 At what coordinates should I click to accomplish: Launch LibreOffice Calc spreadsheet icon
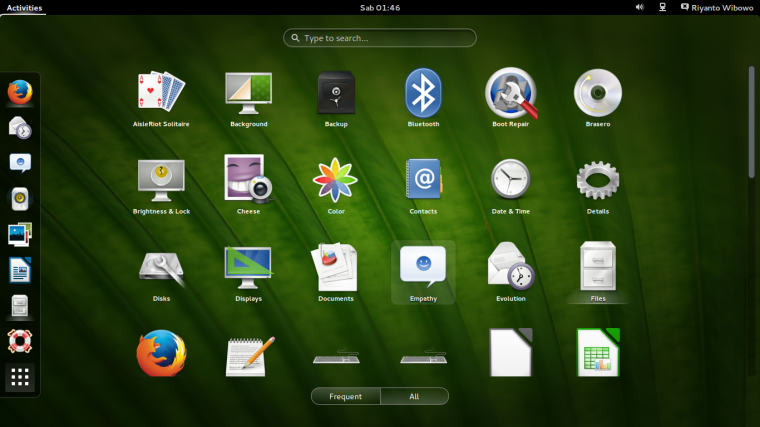point(598,352)
